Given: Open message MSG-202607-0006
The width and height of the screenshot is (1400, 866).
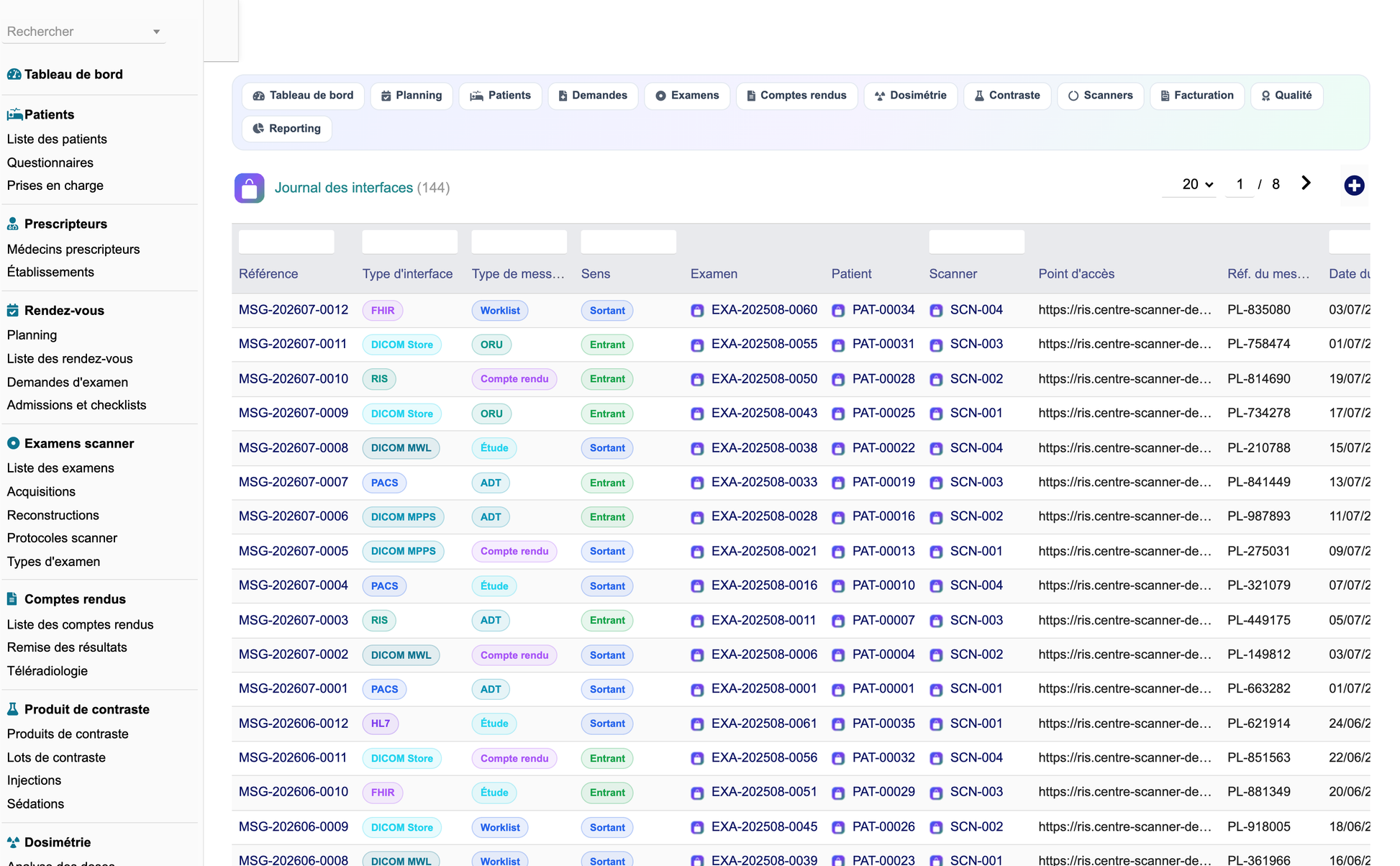Looking at the screenshot, I should [x=294, y=516].
